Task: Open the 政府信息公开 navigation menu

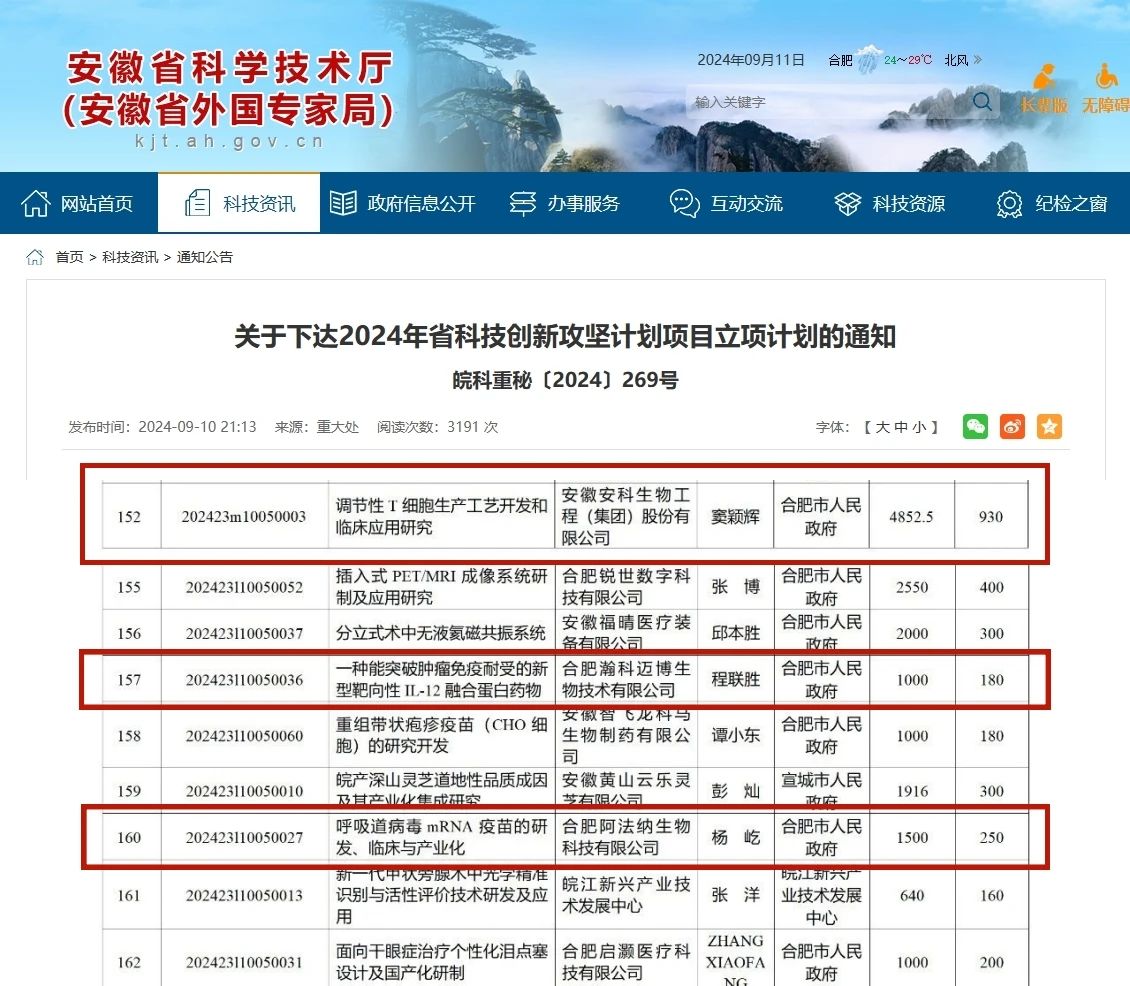Action: click(402, 203)
